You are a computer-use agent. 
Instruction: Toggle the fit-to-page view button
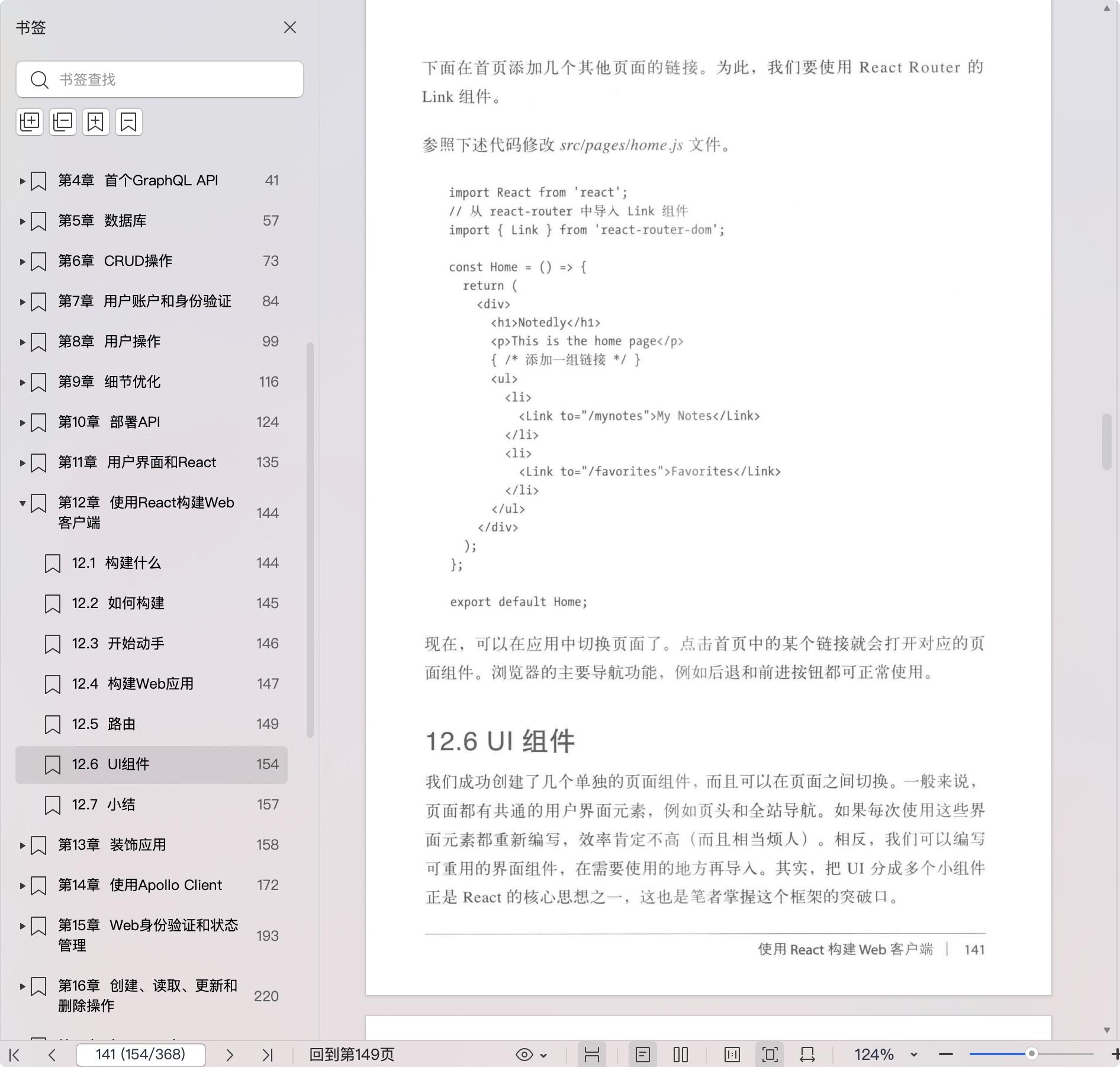tap(770, 1055)
